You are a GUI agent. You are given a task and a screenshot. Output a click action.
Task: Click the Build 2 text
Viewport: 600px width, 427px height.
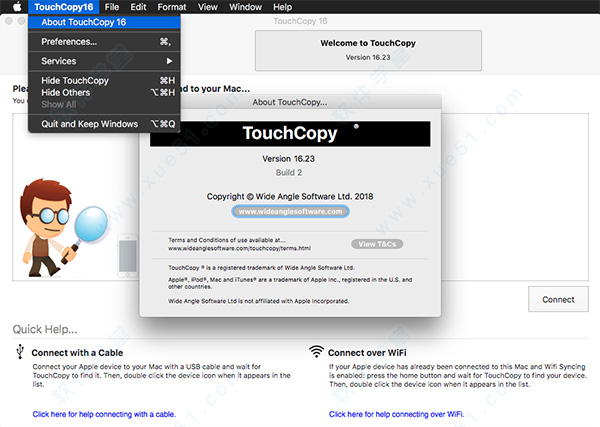(289, 173)
